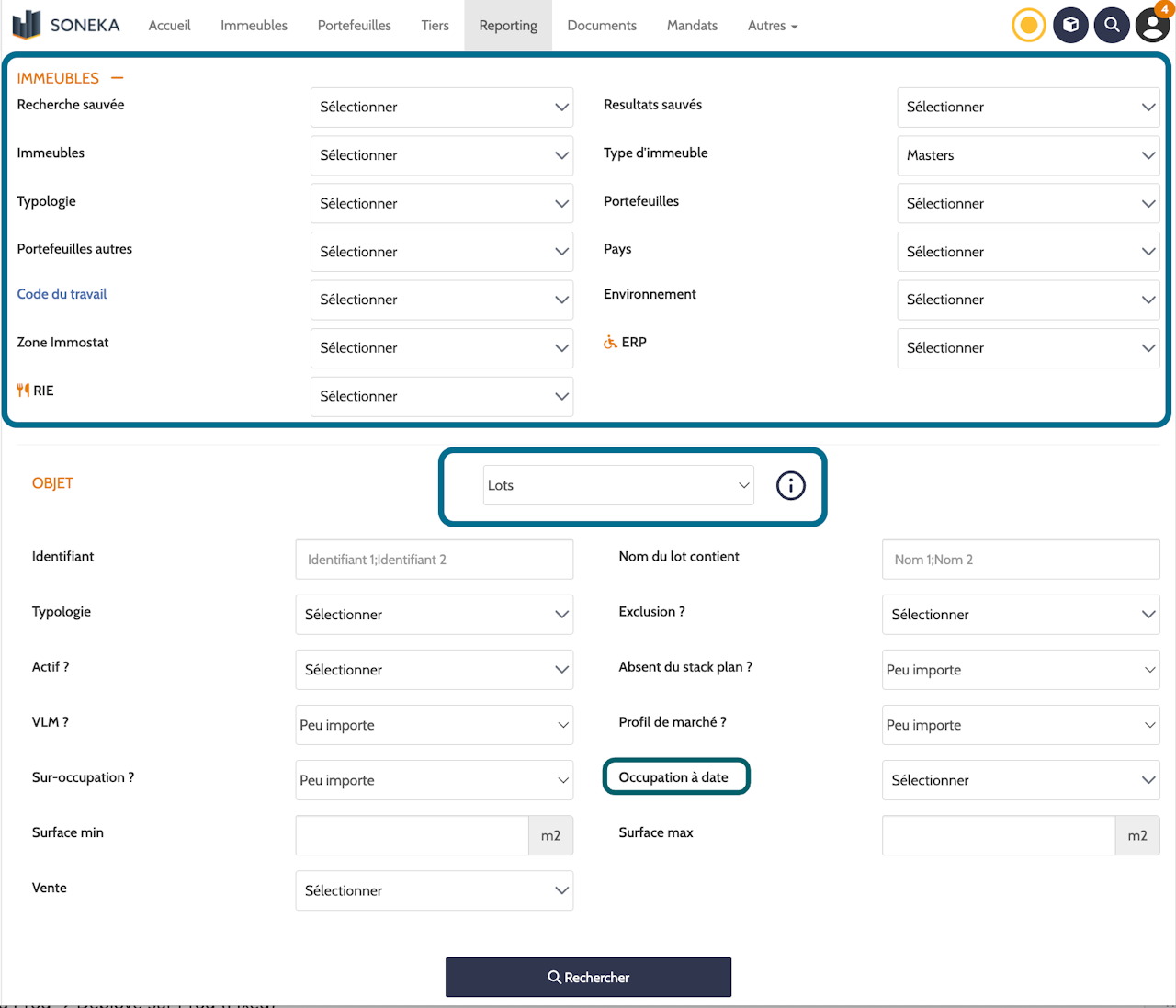Open the Immeubles filter dropdown
1176x1008 pixels.
pos(442,155)
